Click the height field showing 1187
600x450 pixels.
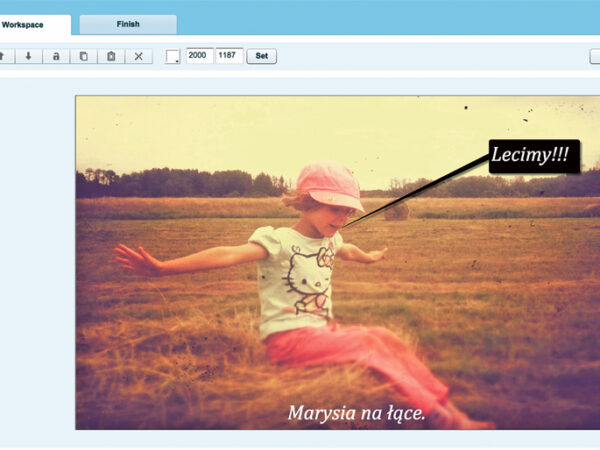click(229, 56)
